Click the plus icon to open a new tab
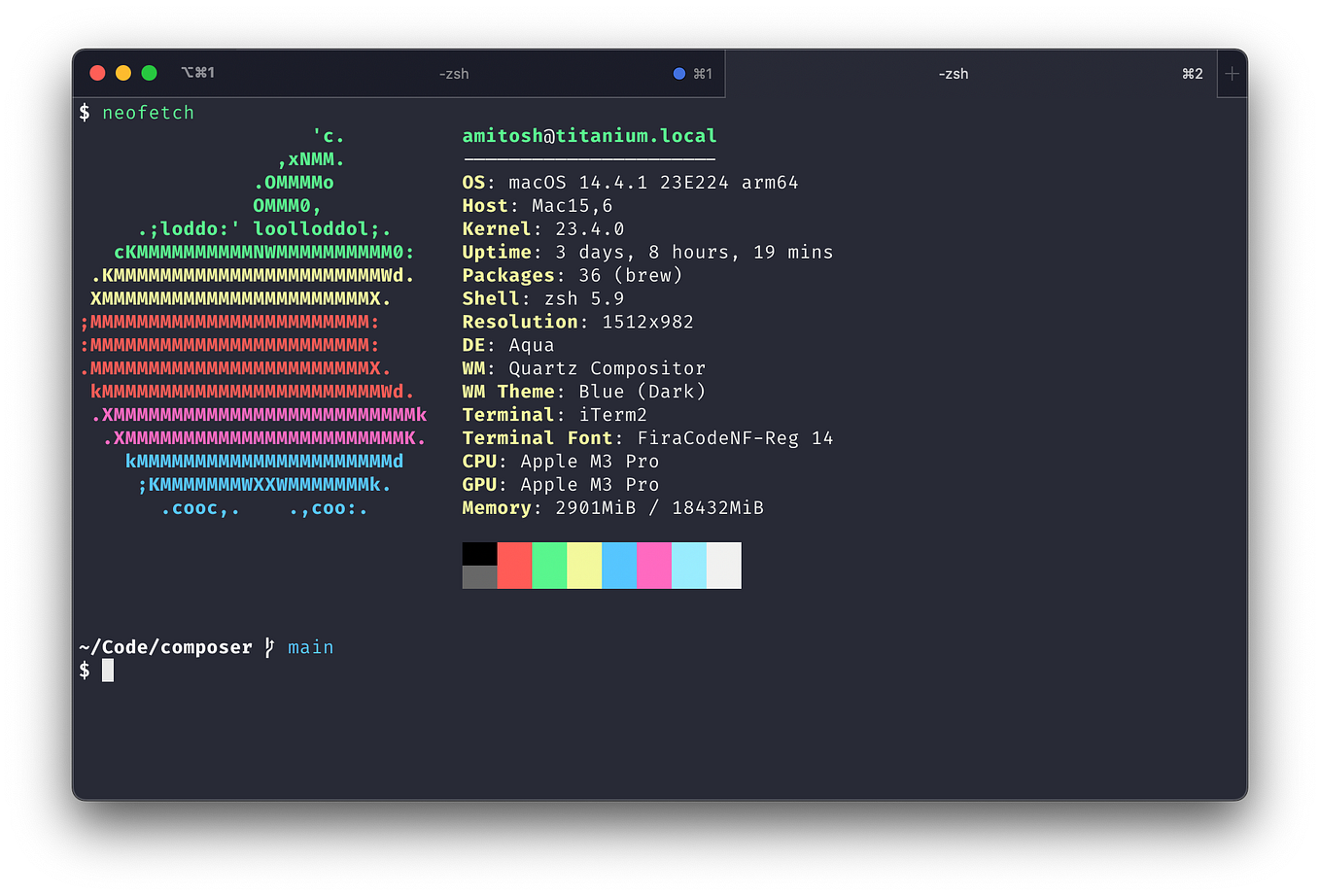Screen dimensions: 1320x896 point(1233,73)
